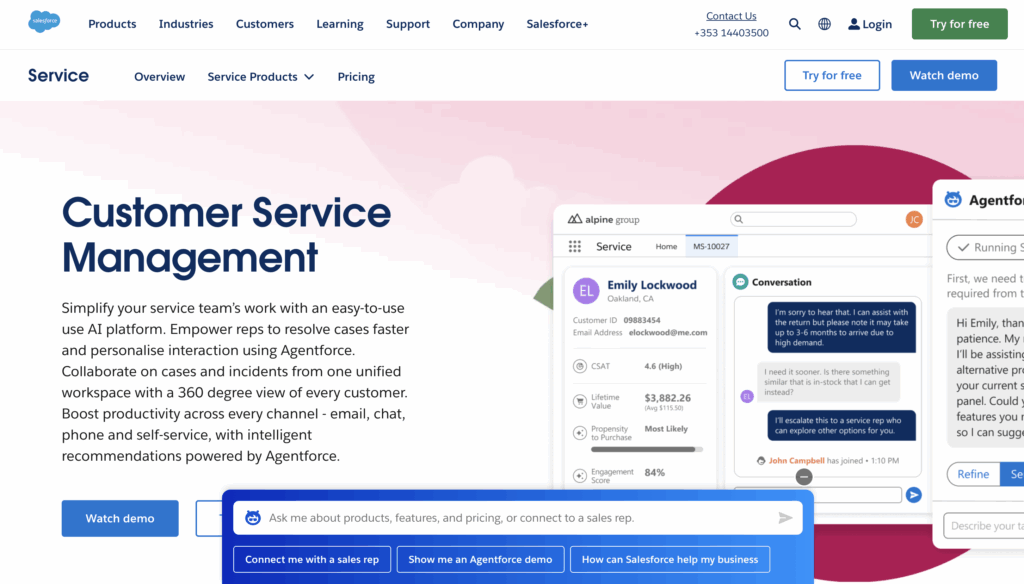Click the Propensity to Purchase progress bar
The height and width of the screenshot is (584, 1024).
(647, 449)
